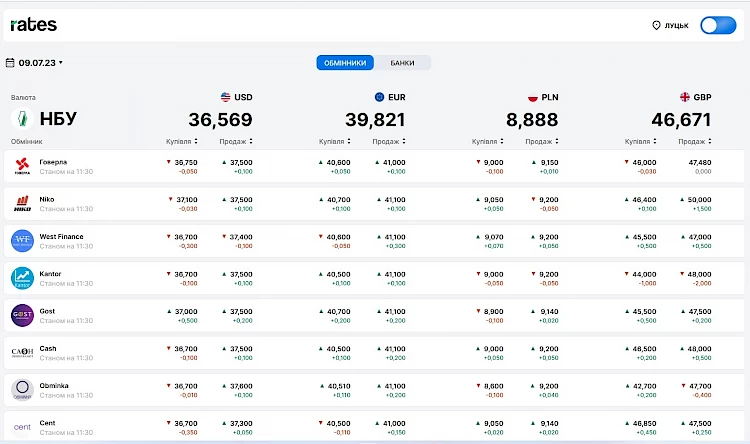Click the calendar icon beside date
Image resolution: width=750 pixels, height=444 pixels.
coord(10,63)
